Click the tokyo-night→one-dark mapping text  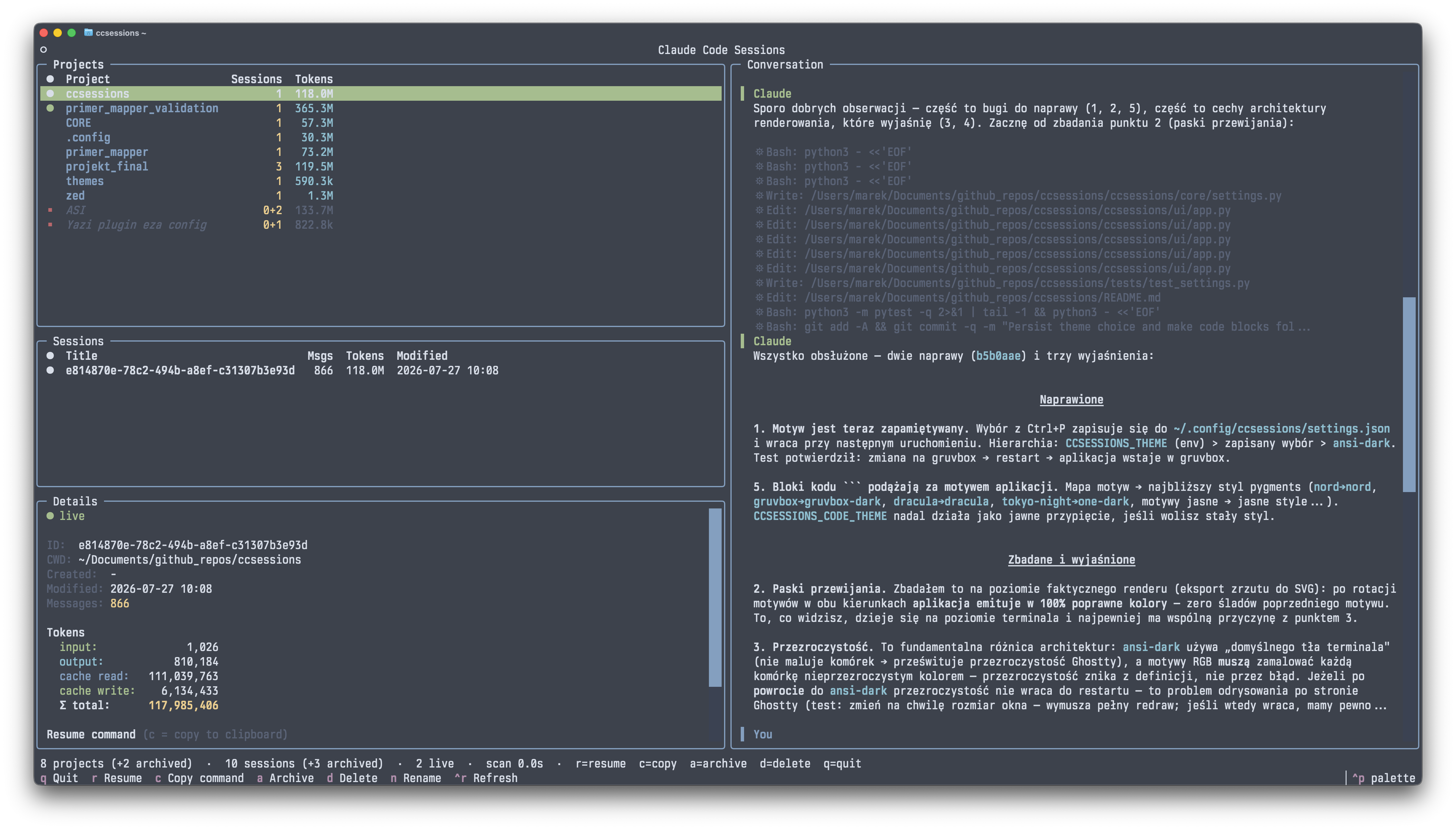coord(1065,502)
